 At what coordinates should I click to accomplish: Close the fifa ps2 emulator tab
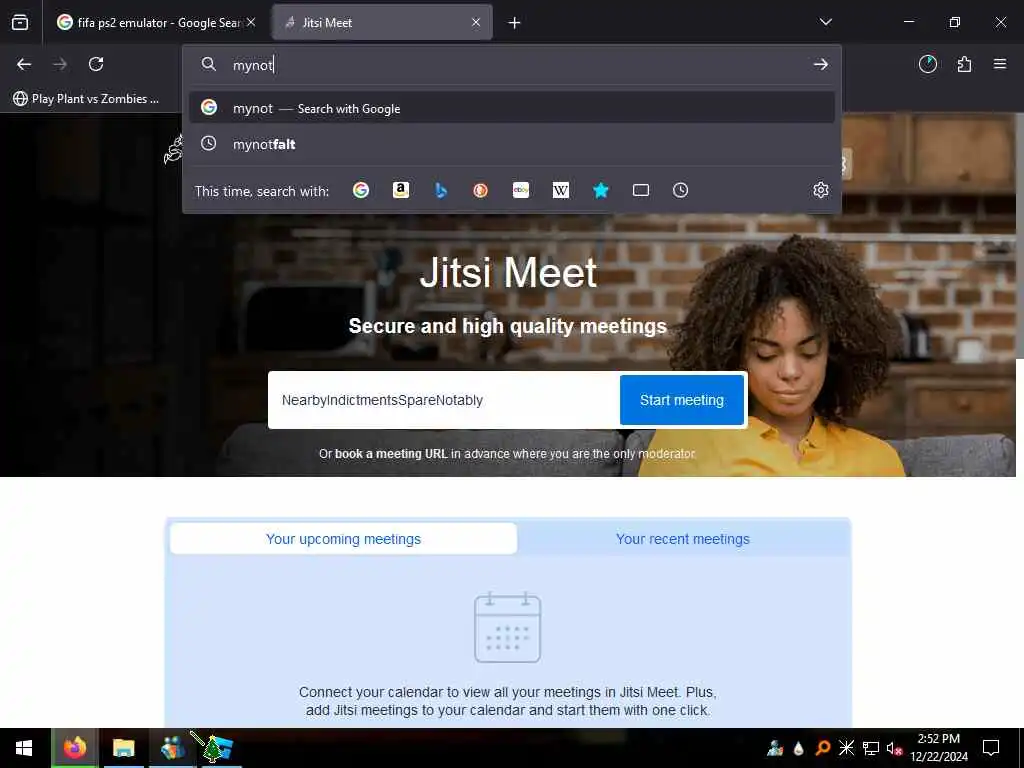(251, 22)
